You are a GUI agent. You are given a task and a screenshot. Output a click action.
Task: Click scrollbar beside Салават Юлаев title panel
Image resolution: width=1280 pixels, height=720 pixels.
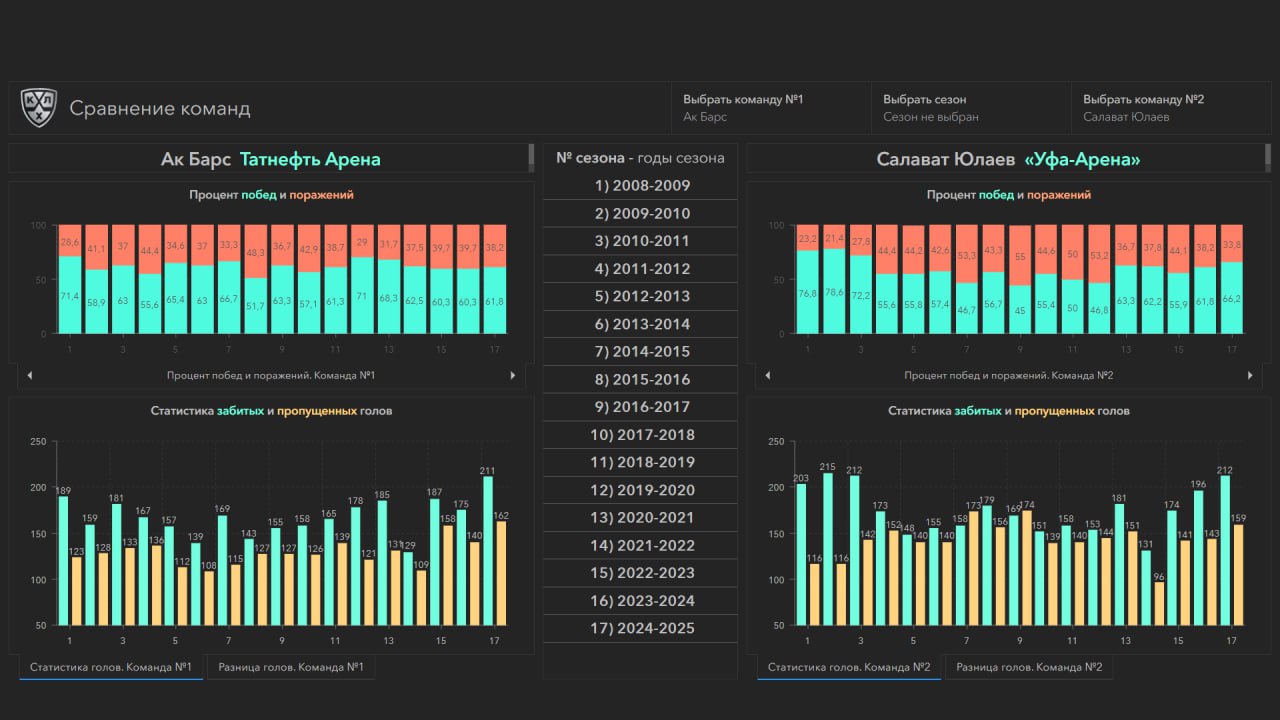tap(1268, 158)
